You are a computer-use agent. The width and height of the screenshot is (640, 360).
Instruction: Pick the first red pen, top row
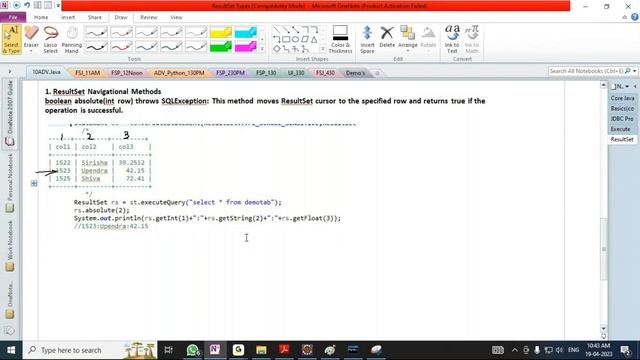point(122,32)
